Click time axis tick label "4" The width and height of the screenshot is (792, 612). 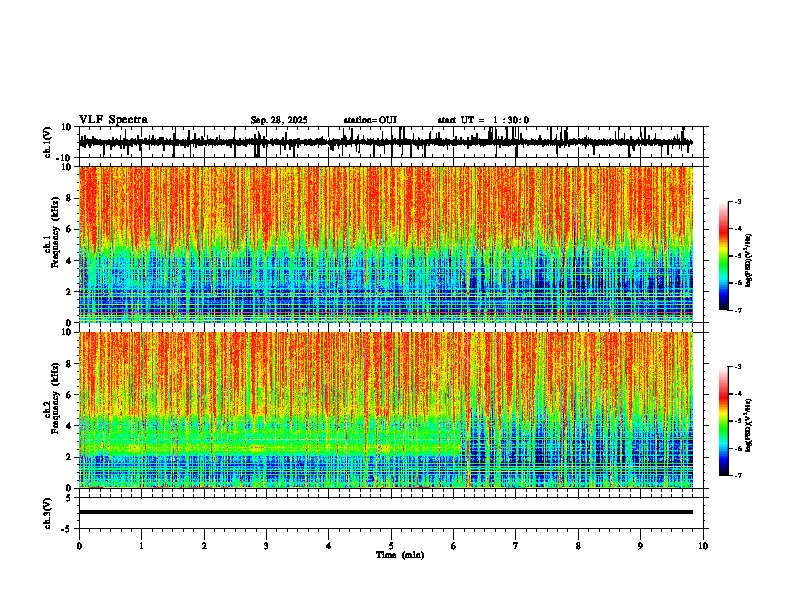328,546
